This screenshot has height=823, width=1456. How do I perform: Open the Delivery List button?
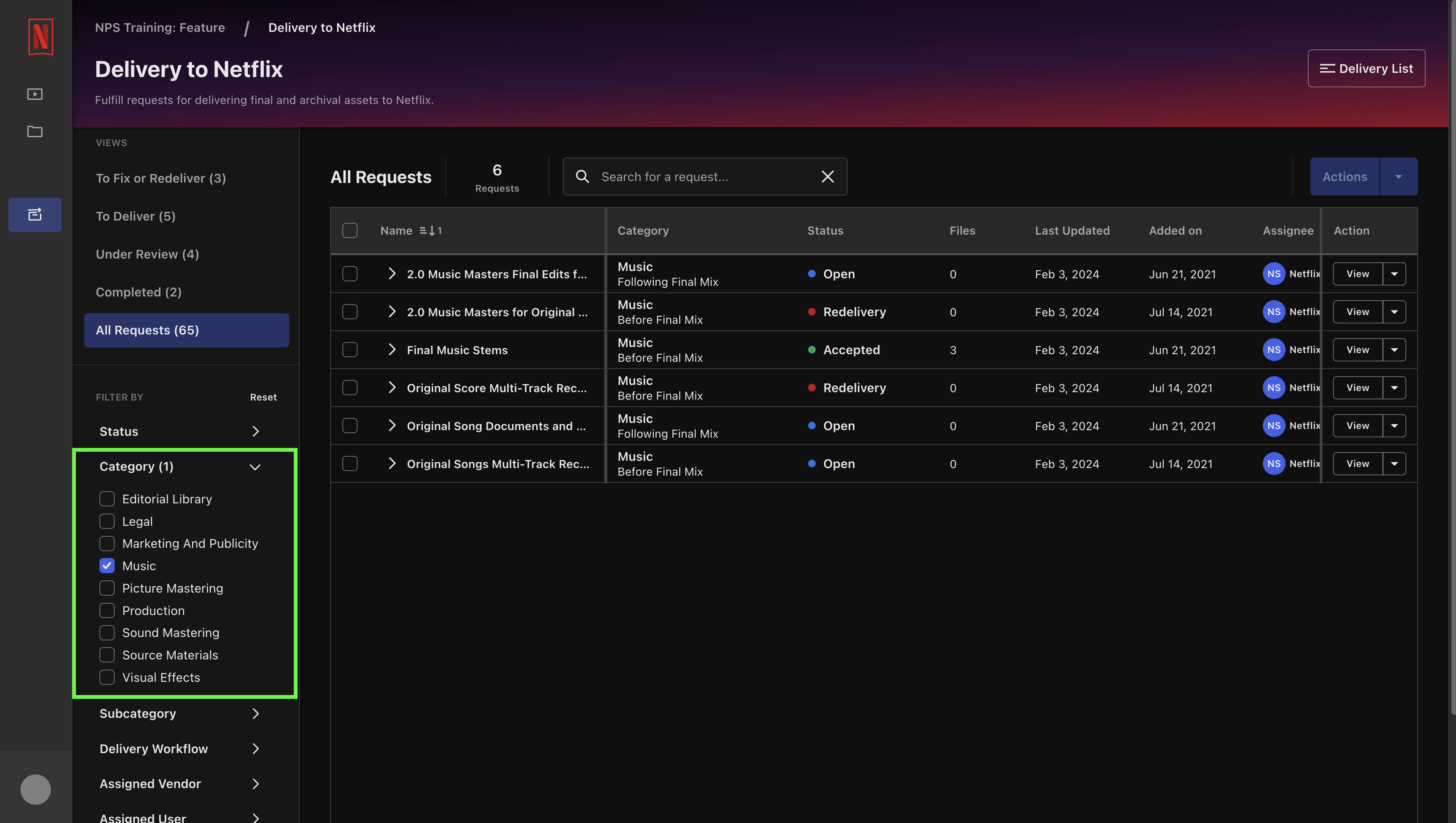coord(1366,68)
